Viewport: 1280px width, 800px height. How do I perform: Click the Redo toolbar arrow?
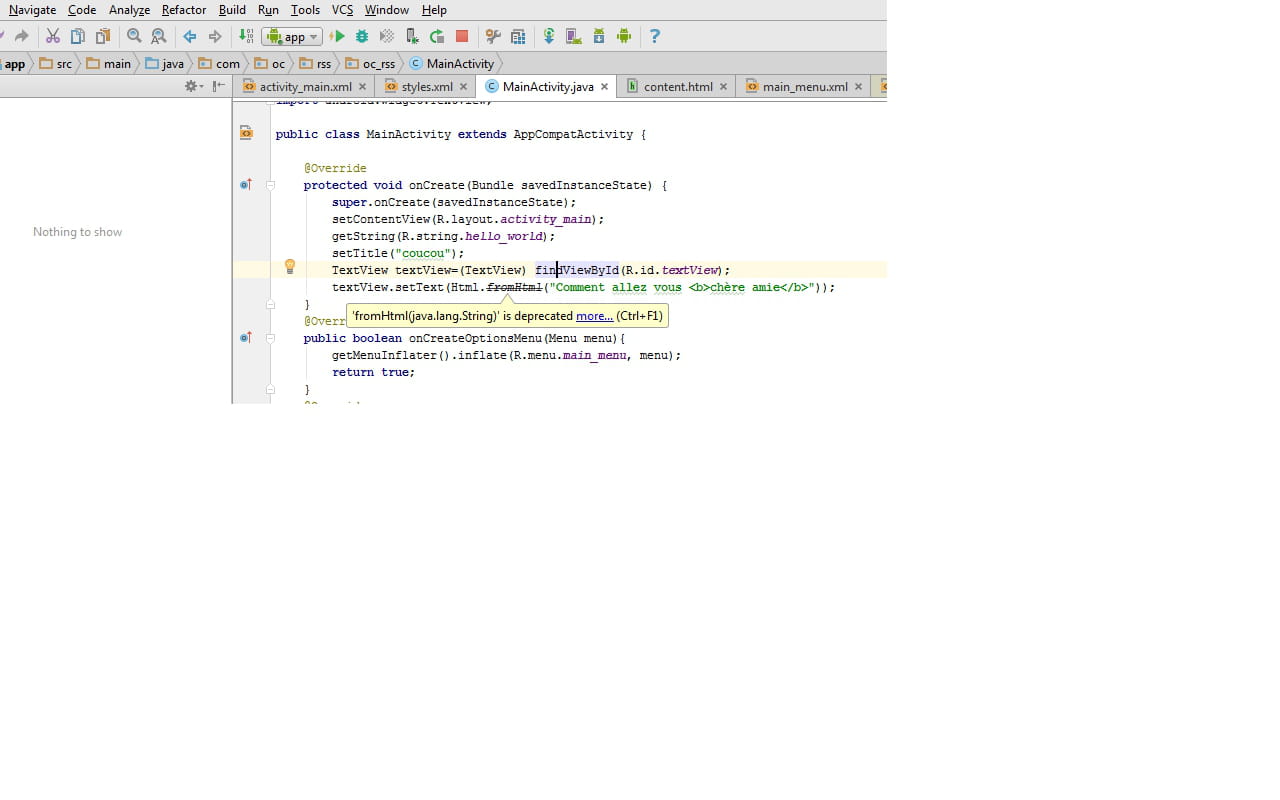tap(21, 36)
